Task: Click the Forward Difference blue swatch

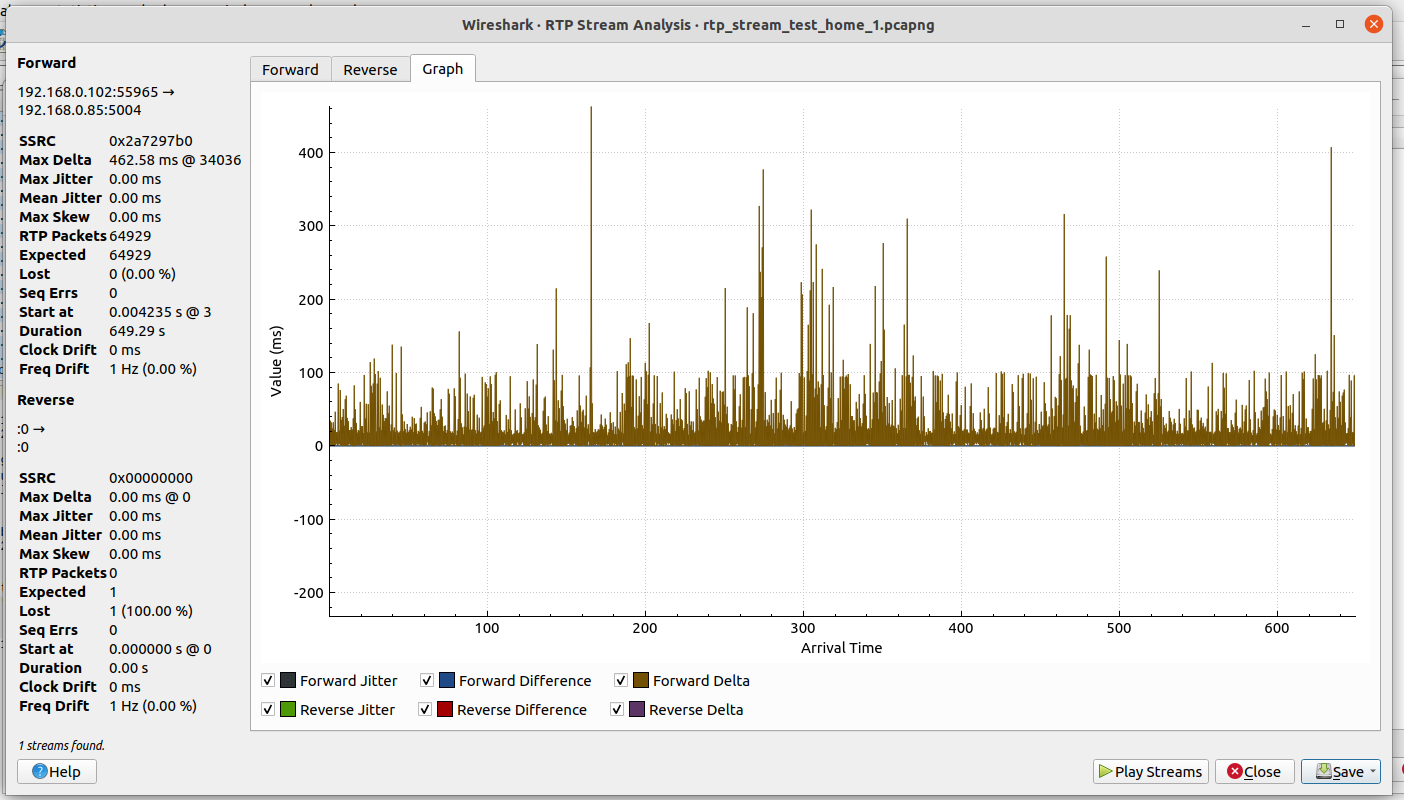Action: pyautogui.click(x=447, y=681)
